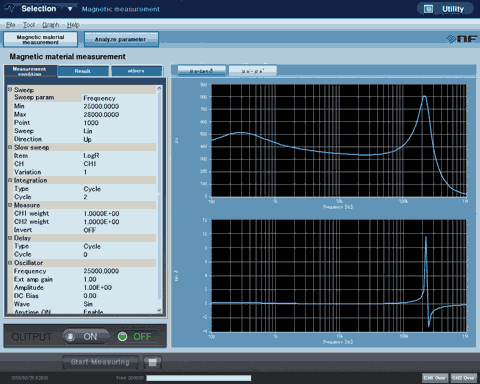Click the Integration Type value Cycle
The image size is (480, 384).
[x=92, y=189]
